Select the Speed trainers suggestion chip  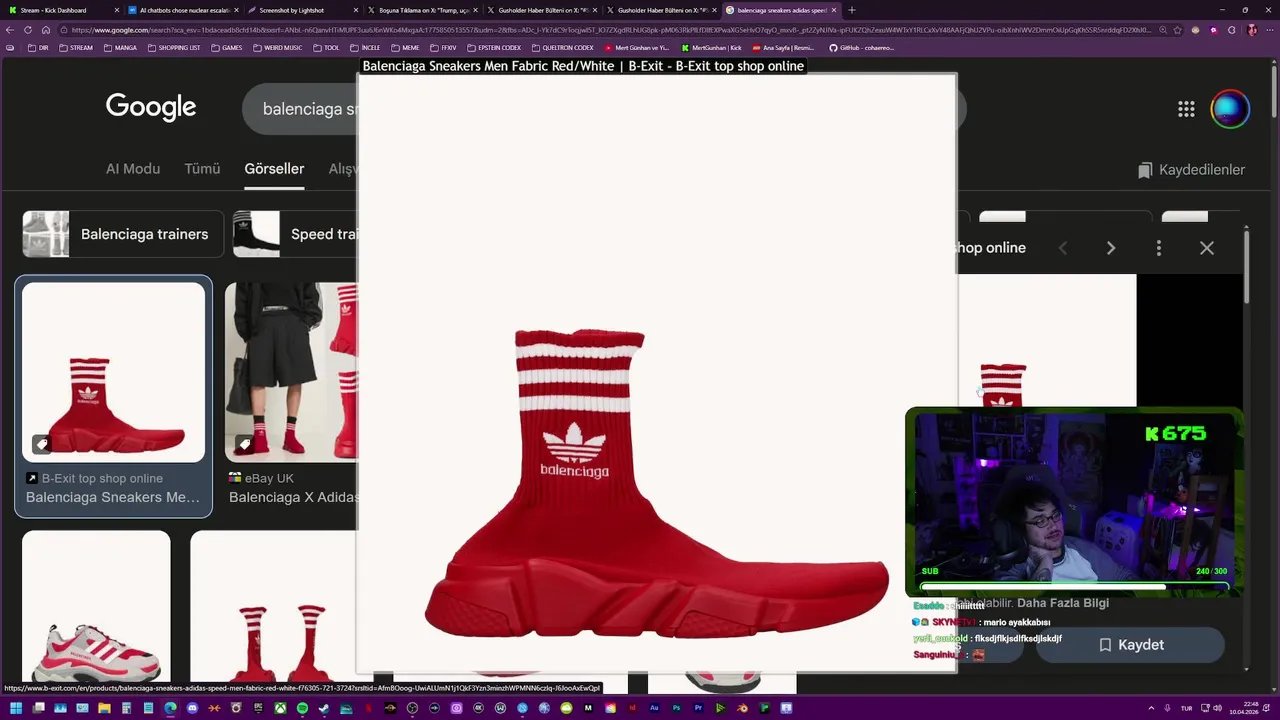click(295, 234)
